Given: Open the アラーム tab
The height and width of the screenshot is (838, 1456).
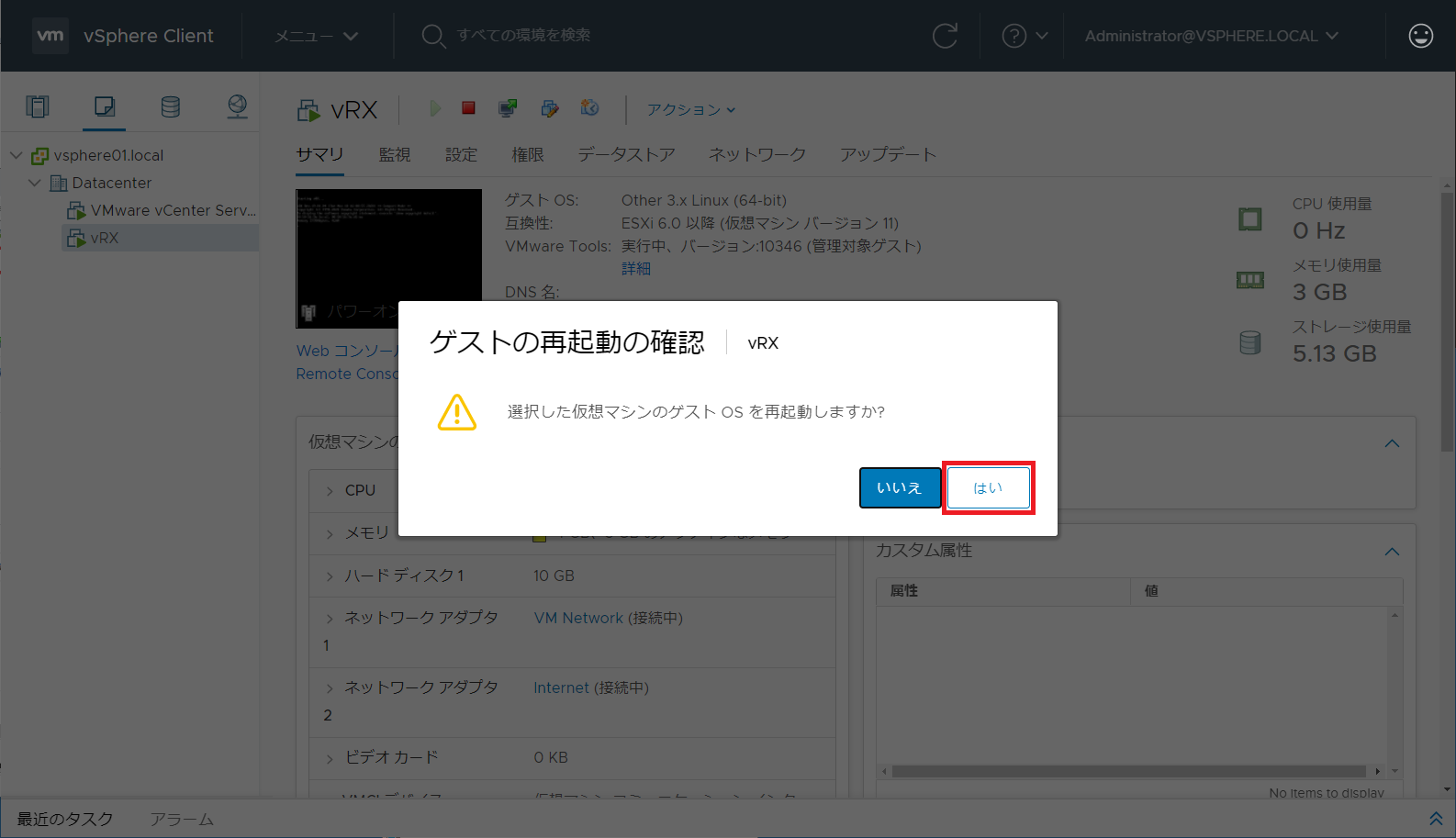Looking at the screenshot, I should click(x=182, y=819).
